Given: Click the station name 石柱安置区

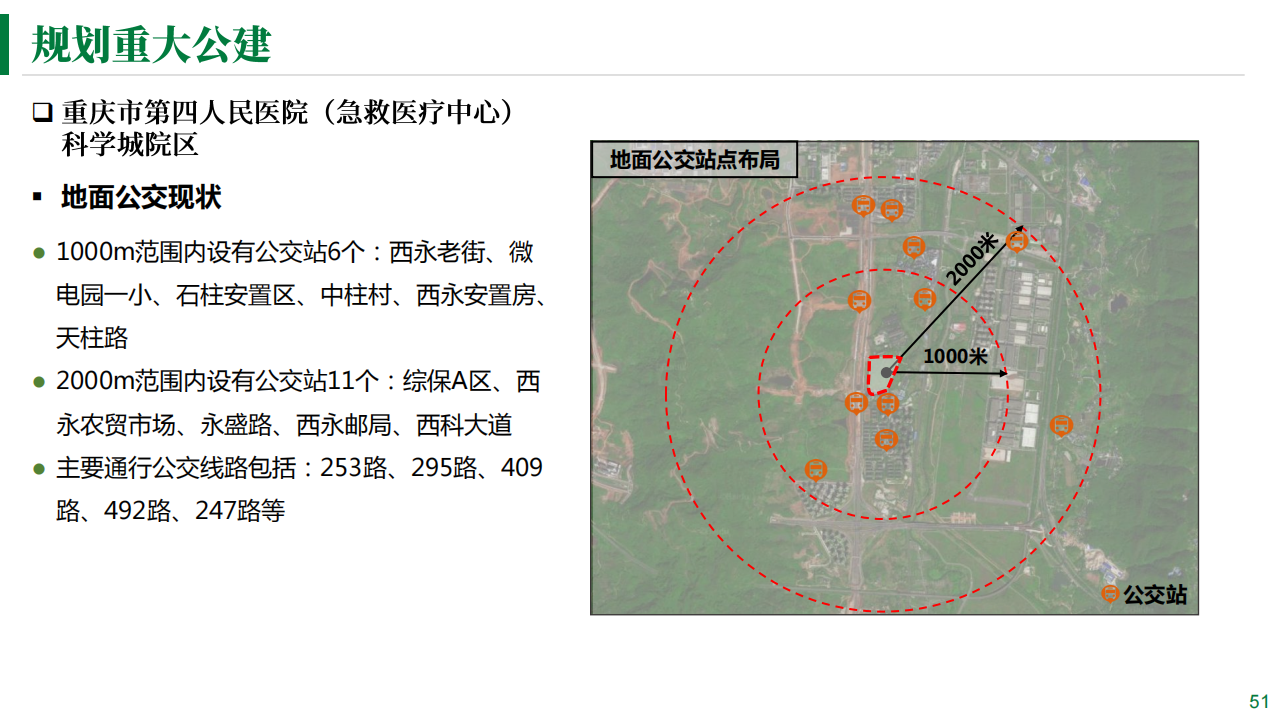Looking at the screenshot, I should (237, 295).
